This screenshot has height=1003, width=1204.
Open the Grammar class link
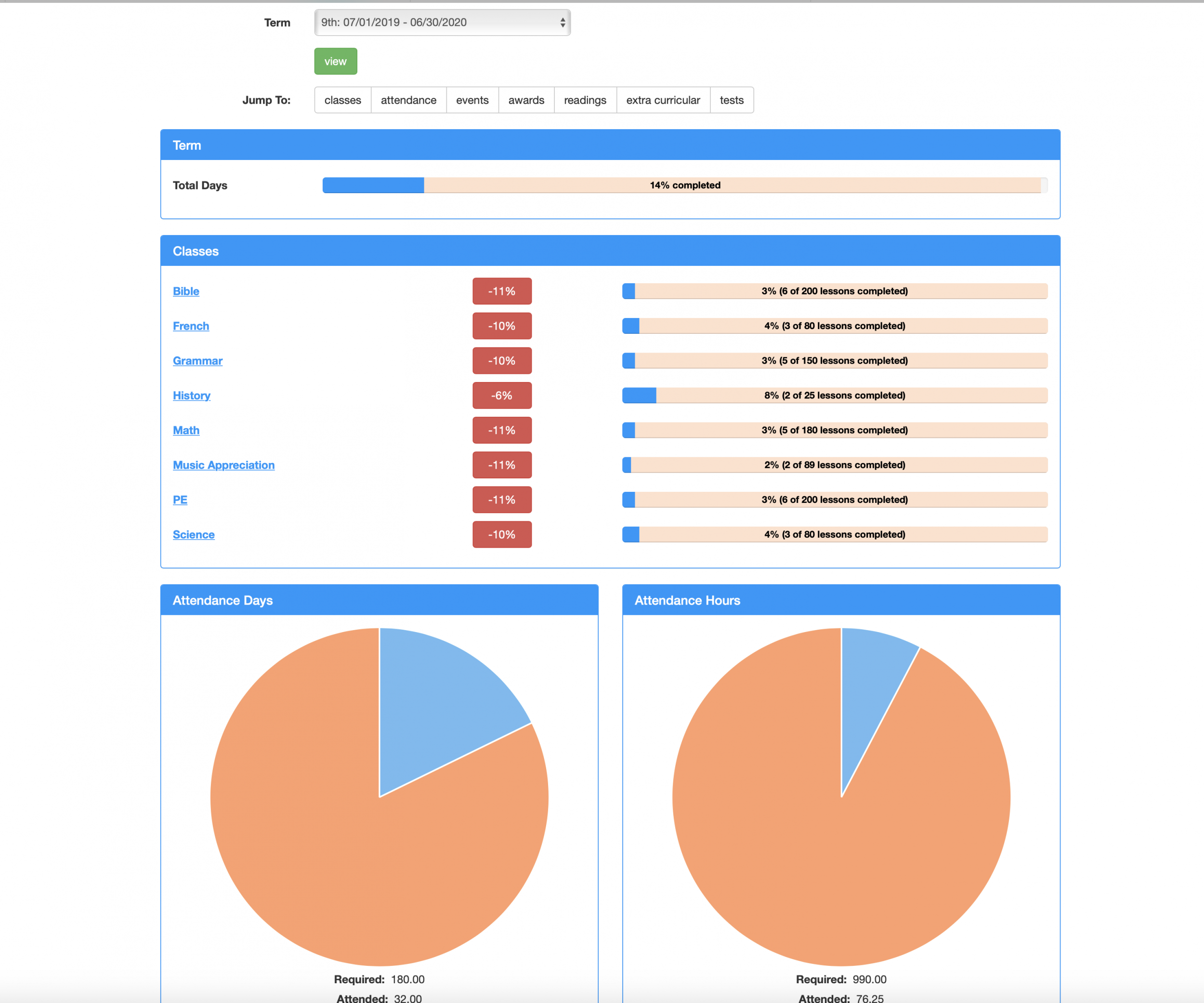click(x=197, y=361)
